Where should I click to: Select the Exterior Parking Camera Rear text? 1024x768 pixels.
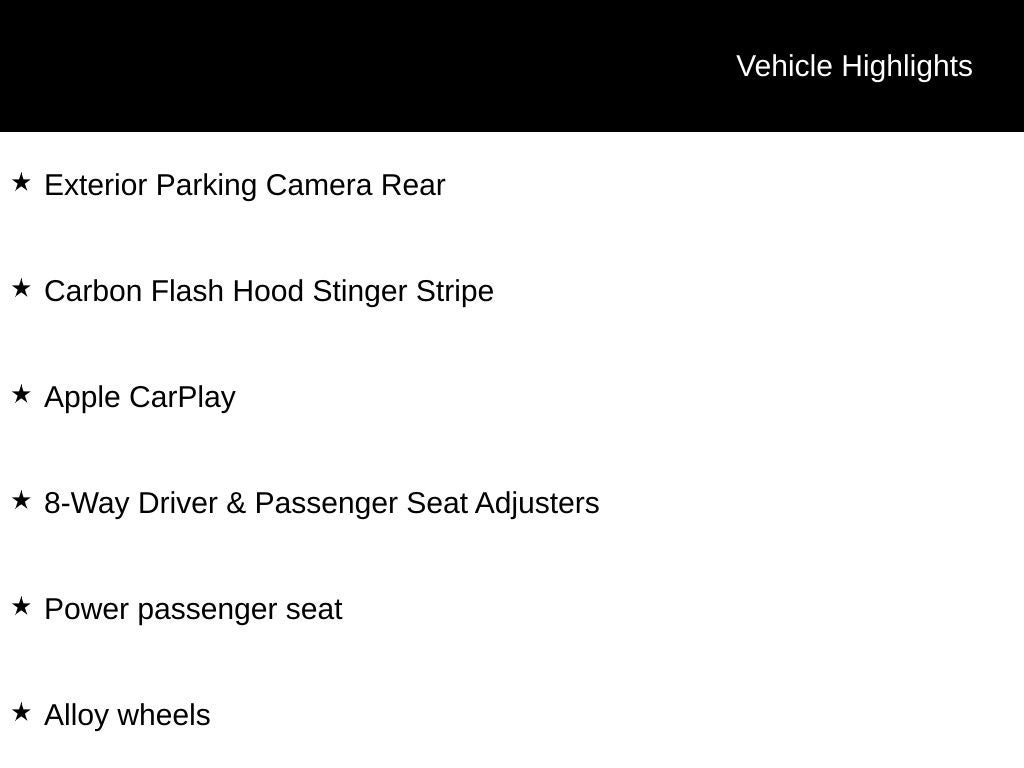244,186
